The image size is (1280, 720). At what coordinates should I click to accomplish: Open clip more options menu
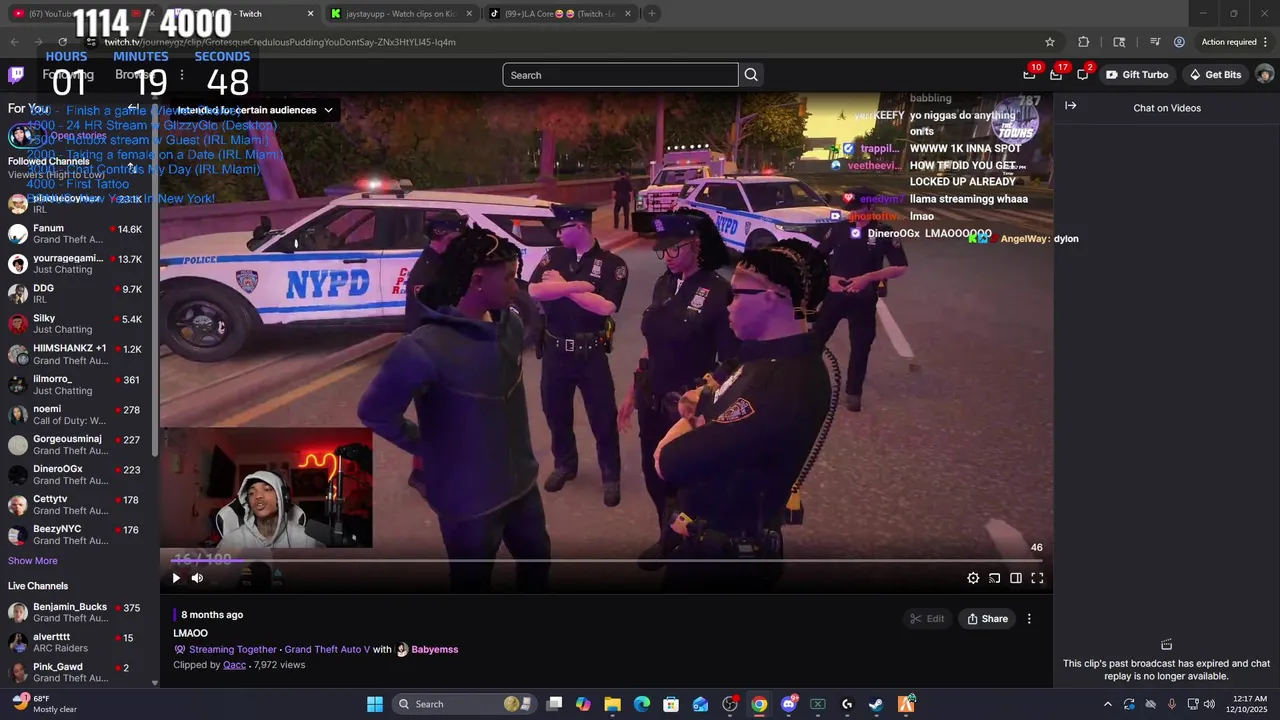pos(1029,619)
